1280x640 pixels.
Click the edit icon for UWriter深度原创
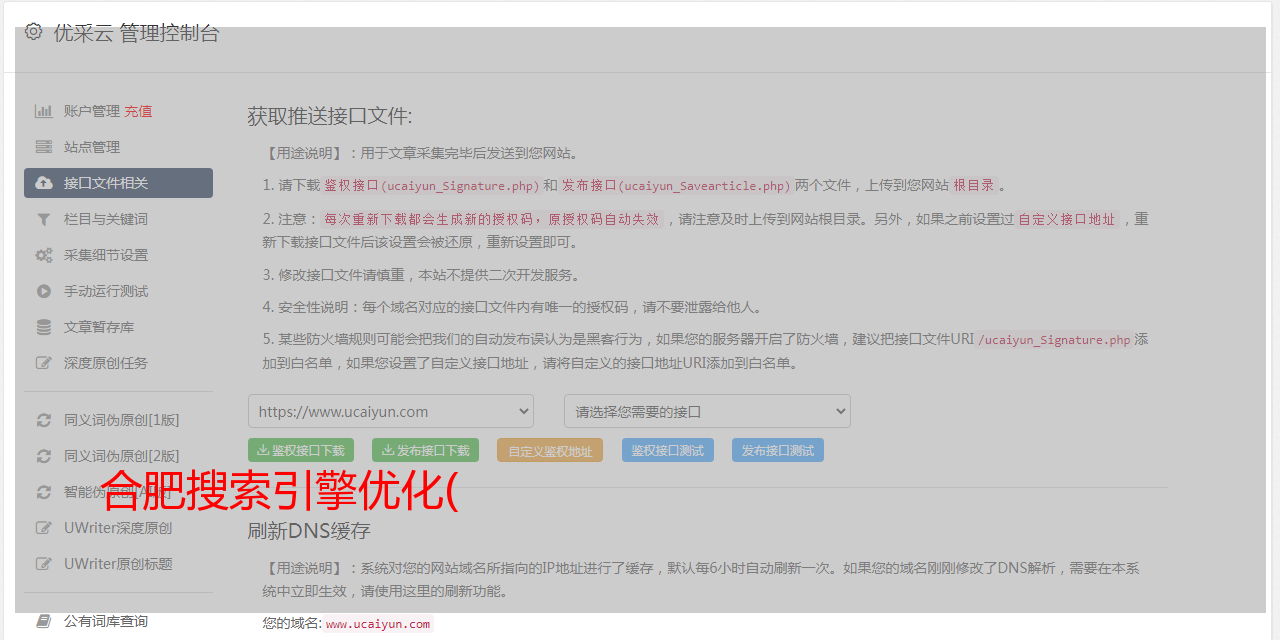44,528
